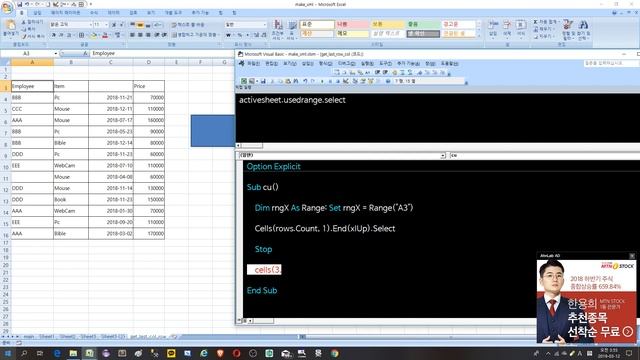Click View Microsoft Excel icon in VBA toolbar
This screenshot has width=640, height=360.
pos(244,81)
